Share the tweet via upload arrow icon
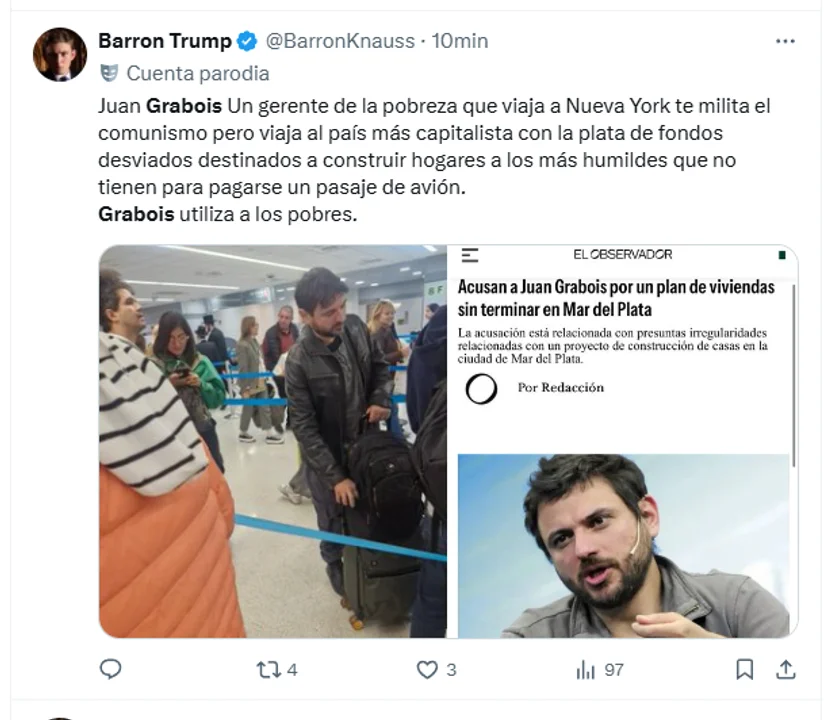834x720 pixels. (786, 669)
